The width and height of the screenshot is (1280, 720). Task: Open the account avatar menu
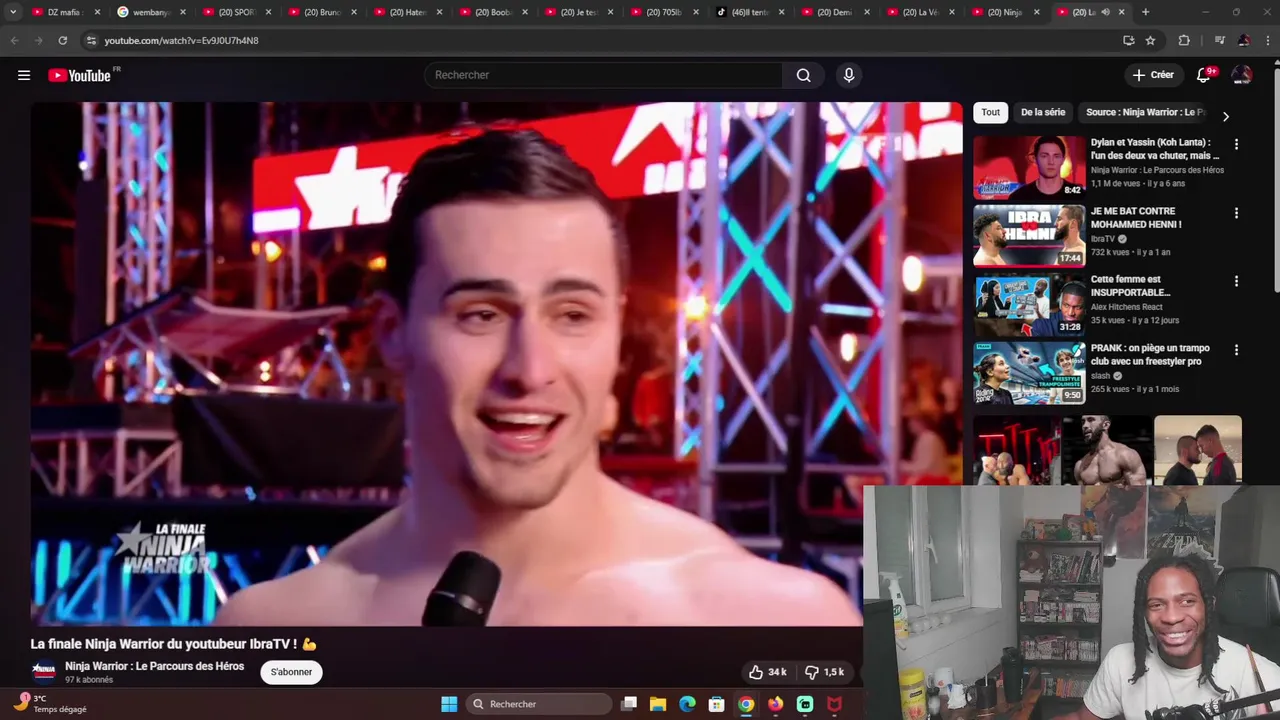pyautogui.click(x=1242, y=75)
